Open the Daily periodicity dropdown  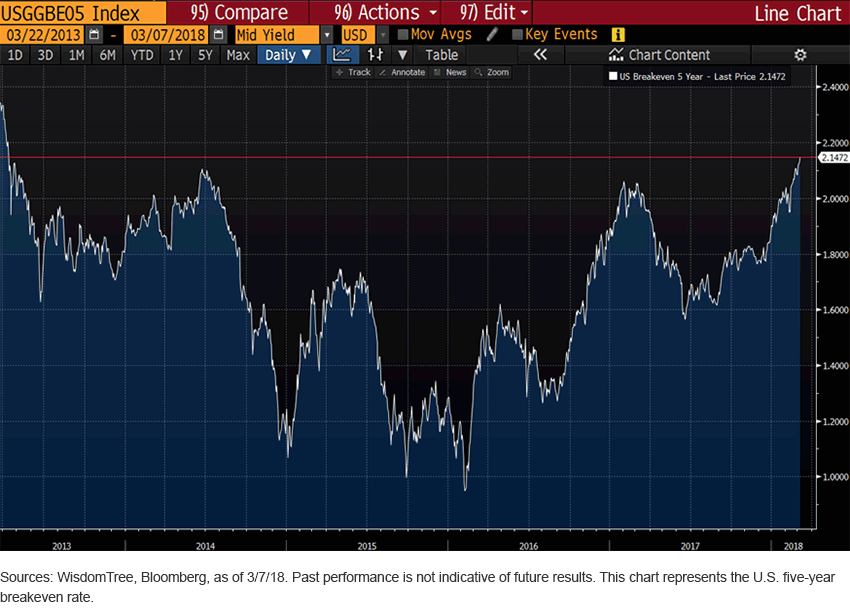(x=288, y=55)
